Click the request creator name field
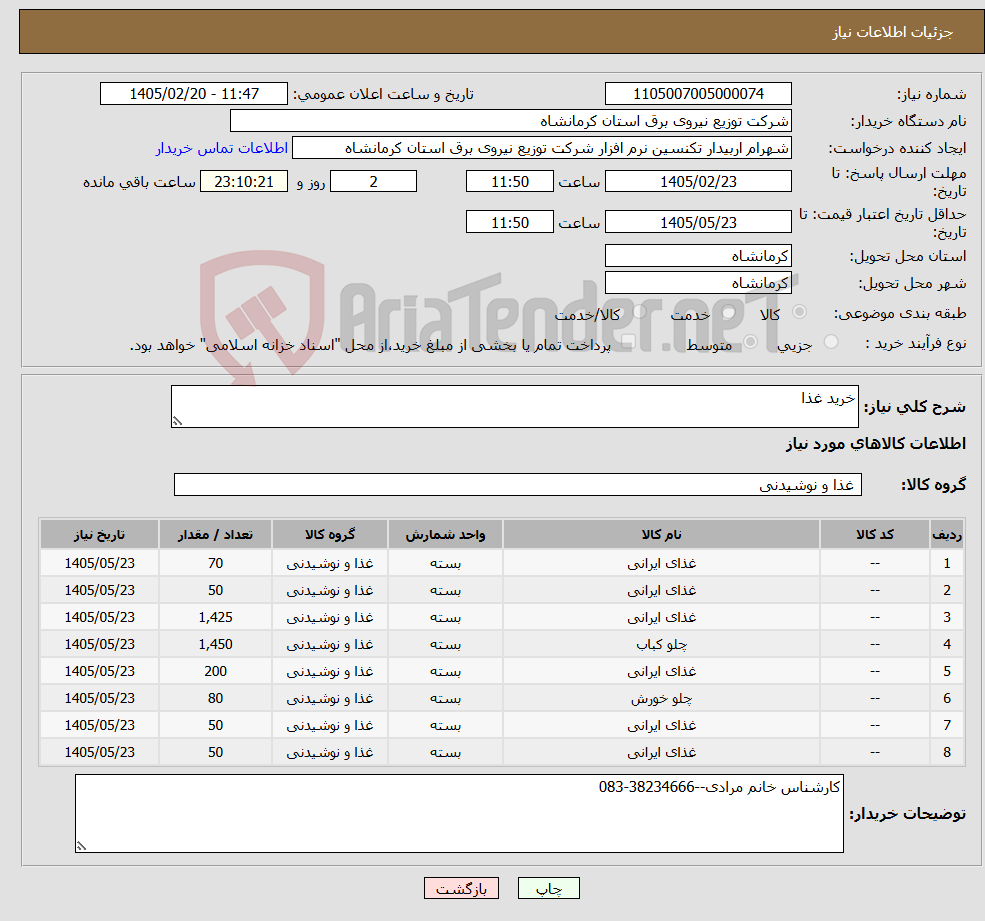The image size is (985, 921). click(x=541, y=148)
